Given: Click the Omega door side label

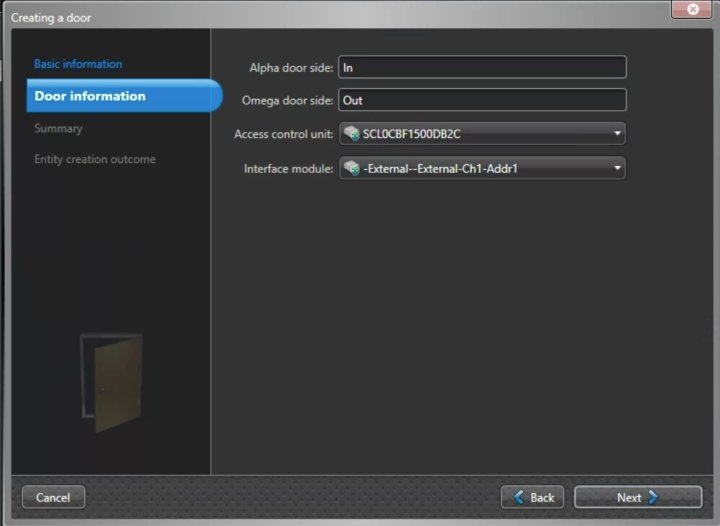Looking at the screenshot, I should 287,101.
